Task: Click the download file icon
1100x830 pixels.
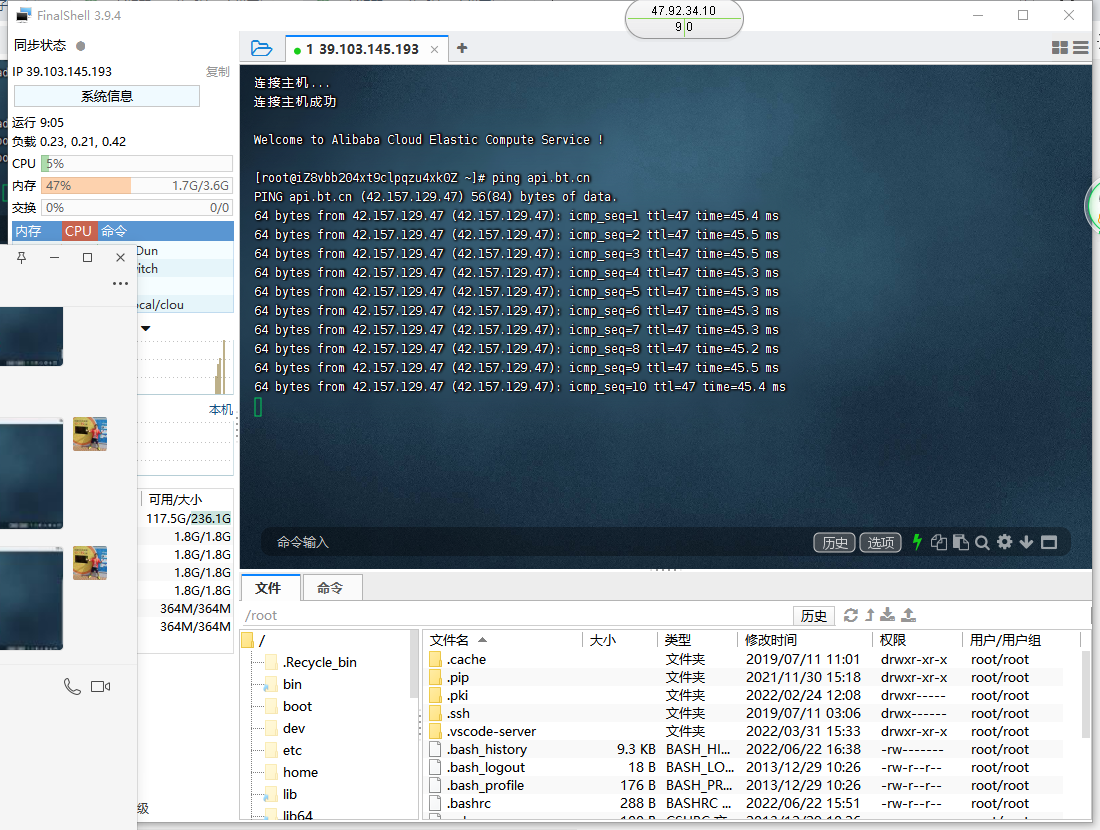Action: [887, 615]
